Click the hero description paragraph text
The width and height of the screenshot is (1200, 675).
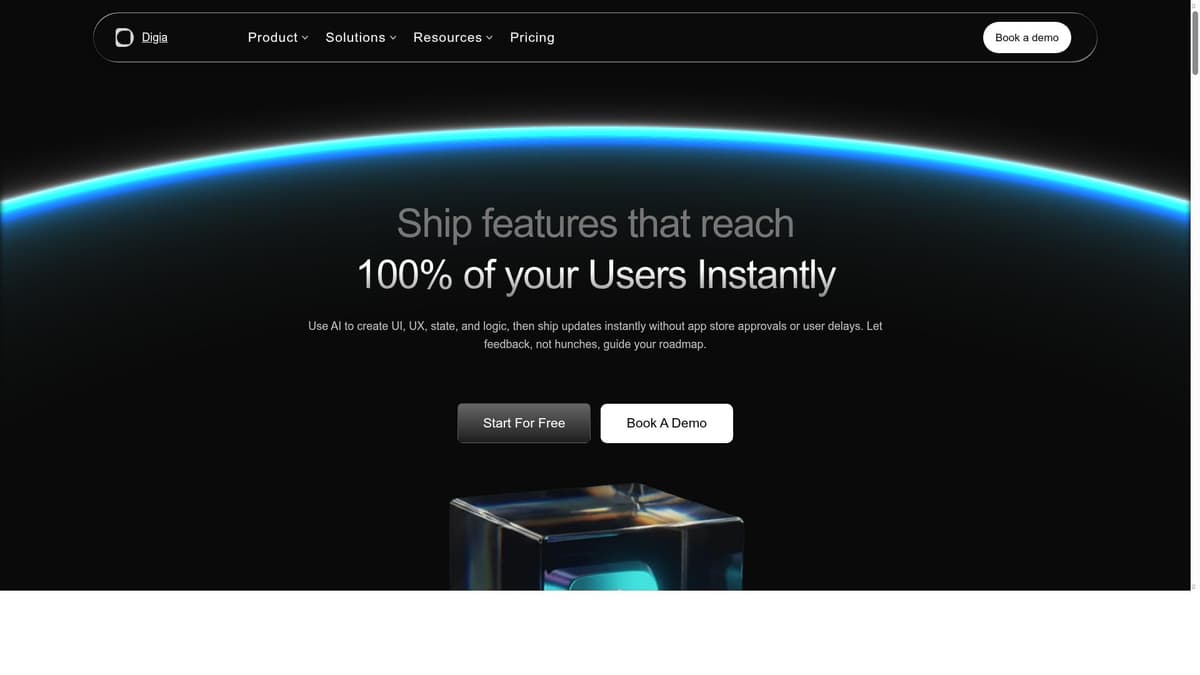pos(595,335)
